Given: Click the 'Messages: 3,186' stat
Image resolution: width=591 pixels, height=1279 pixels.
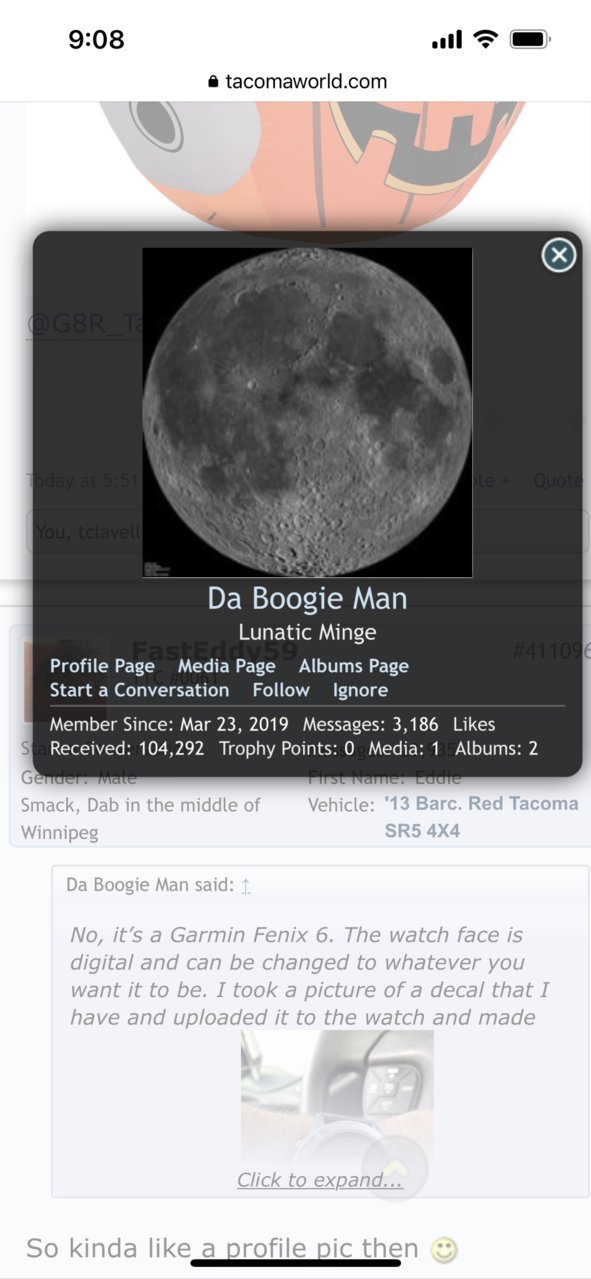Looking at the screenshot, I should pyautogui.click(x=370, y=724).
